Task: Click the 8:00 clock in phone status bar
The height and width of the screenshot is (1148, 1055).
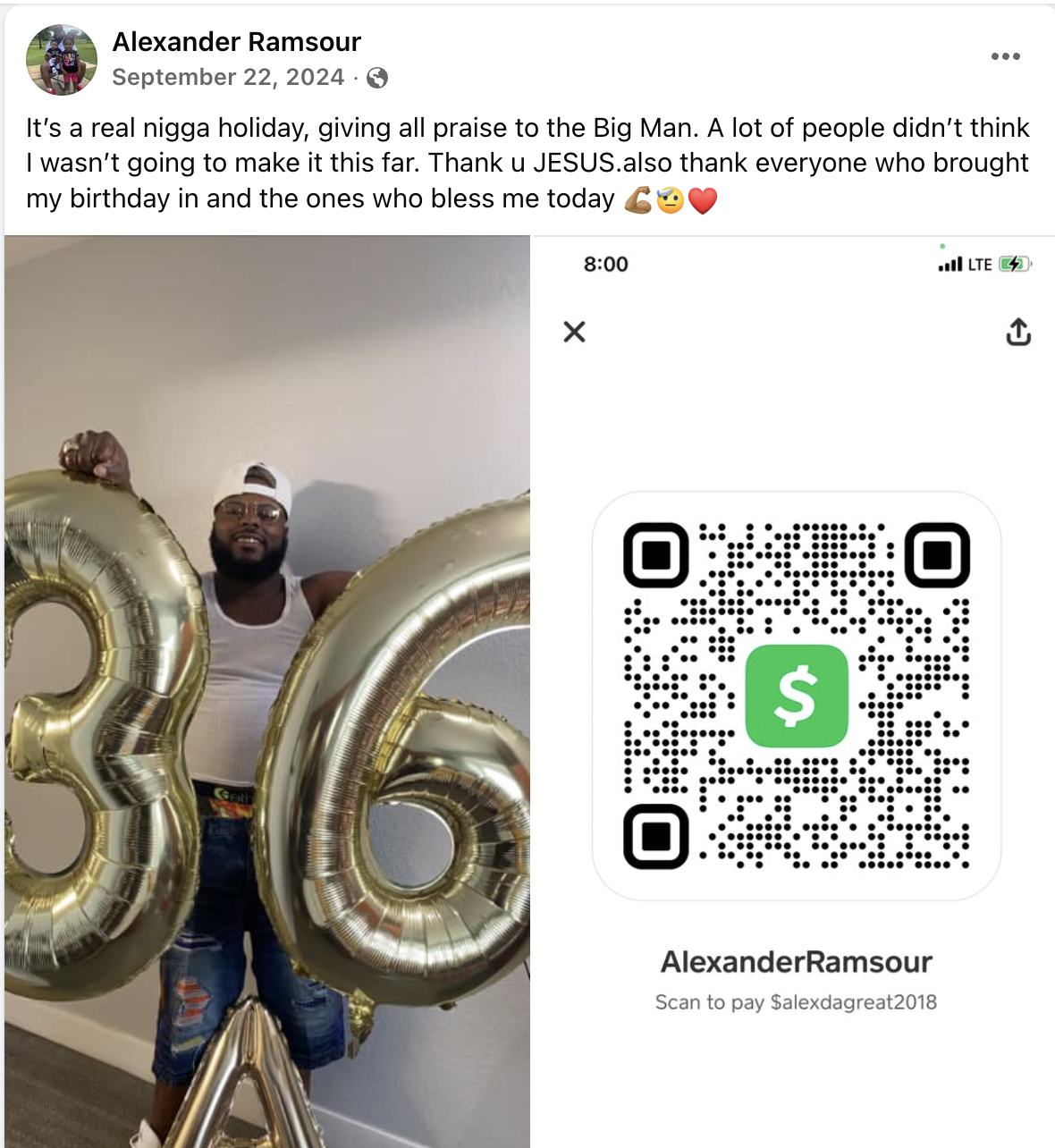Action: pyautogui.click(x=606, y=264)
